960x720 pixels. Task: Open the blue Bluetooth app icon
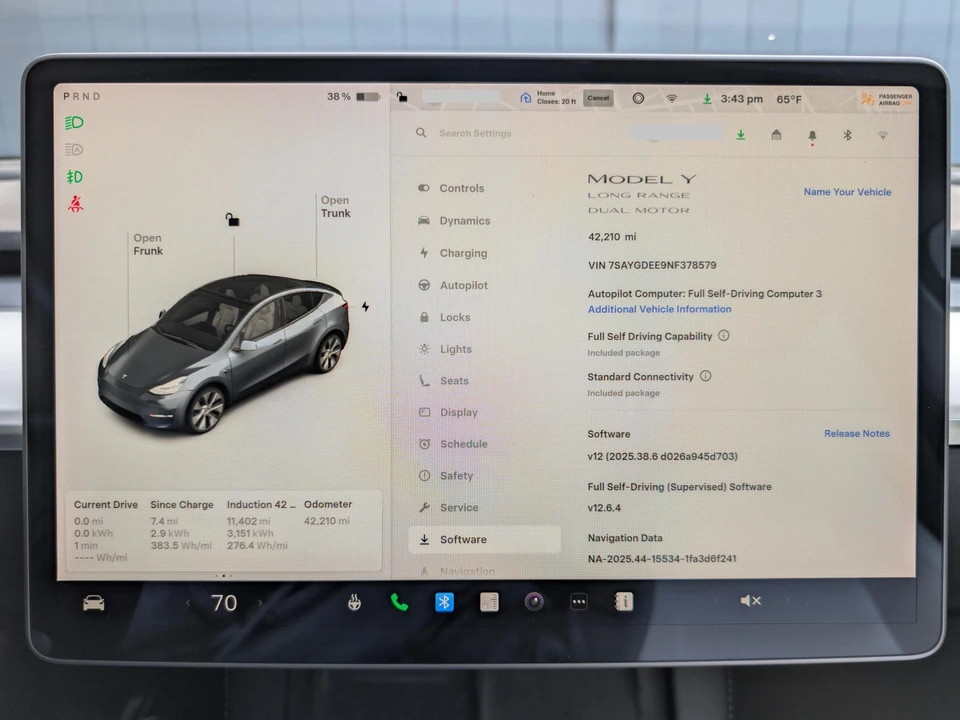(444, 602)
